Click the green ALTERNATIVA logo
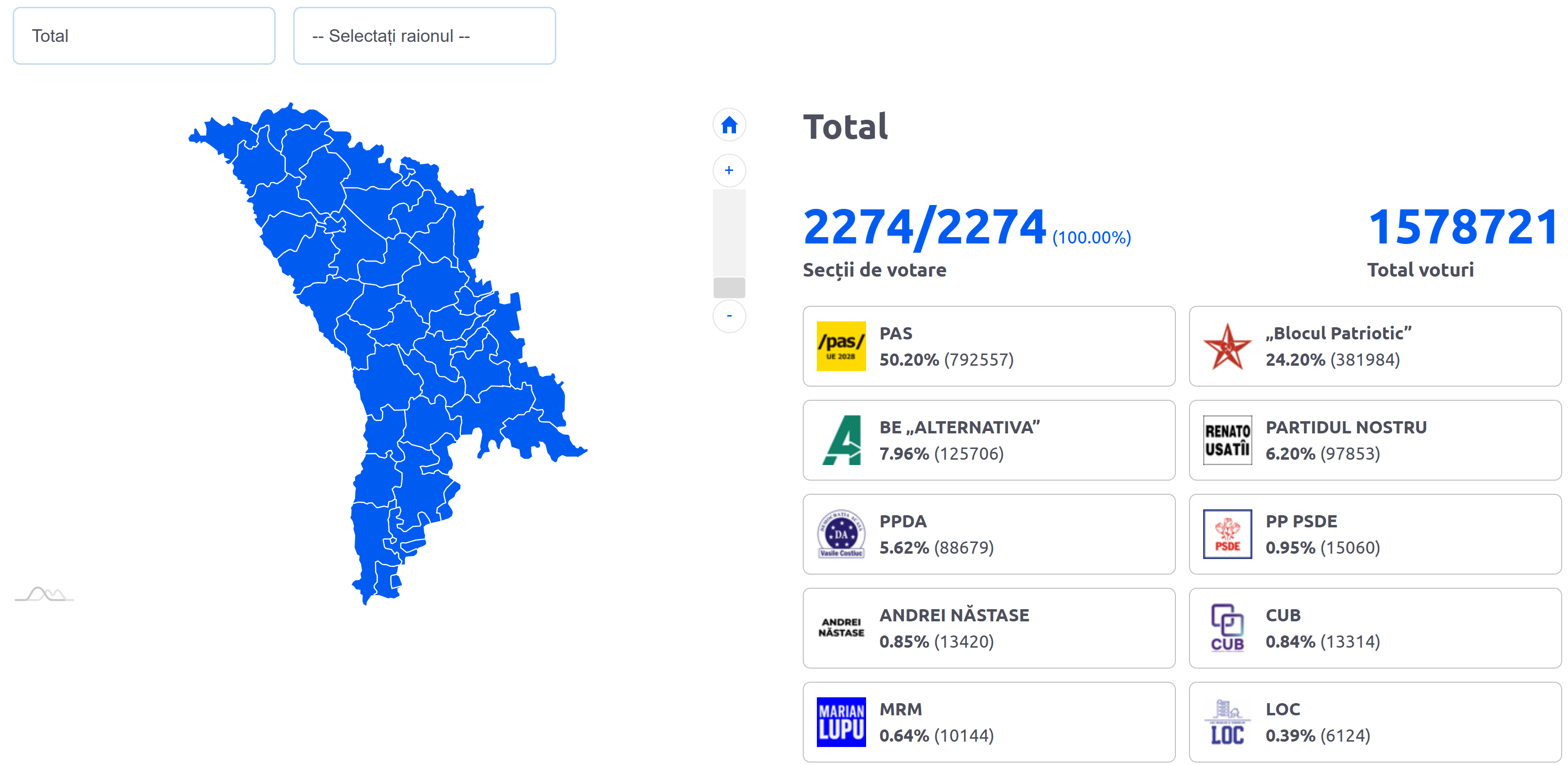 pyautogui.click(x=841, y=440)
